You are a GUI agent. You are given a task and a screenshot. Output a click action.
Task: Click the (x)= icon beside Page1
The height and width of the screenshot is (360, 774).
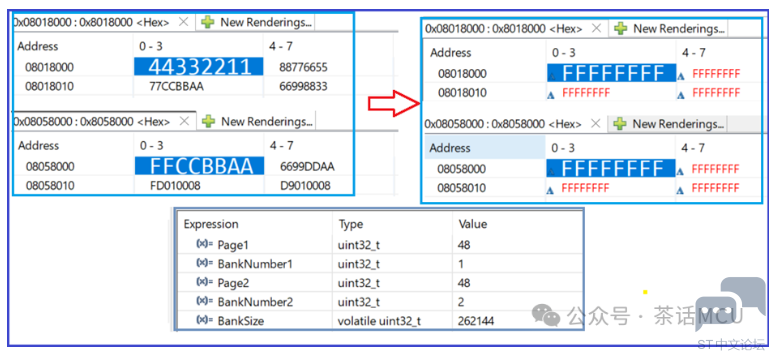coord(204,244)
